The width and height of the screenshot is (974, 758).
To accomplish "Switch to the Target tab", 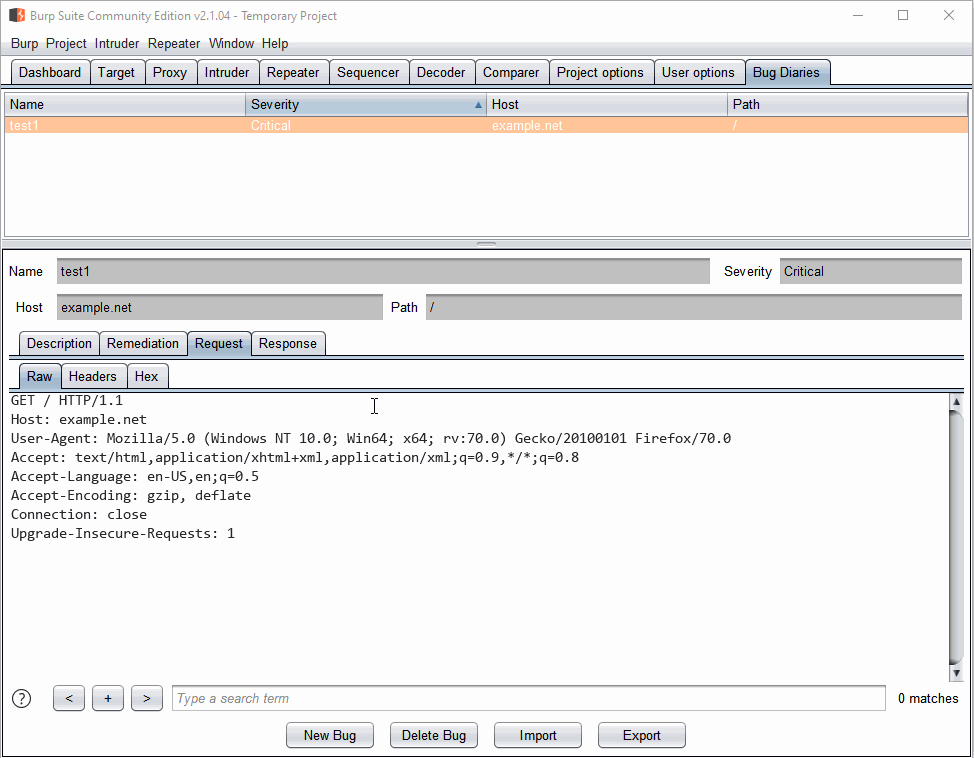I will coord(117,73).
